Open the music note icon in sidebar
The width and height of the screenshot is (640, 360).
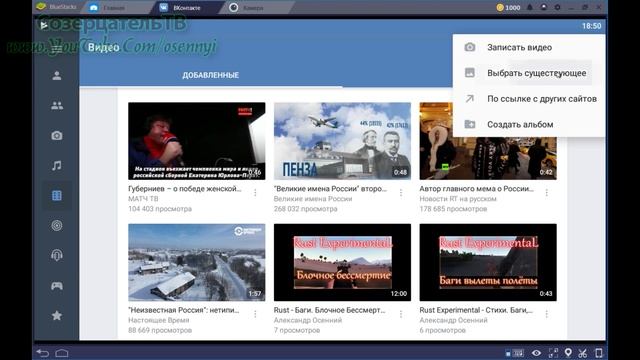[x=57, y=165]
